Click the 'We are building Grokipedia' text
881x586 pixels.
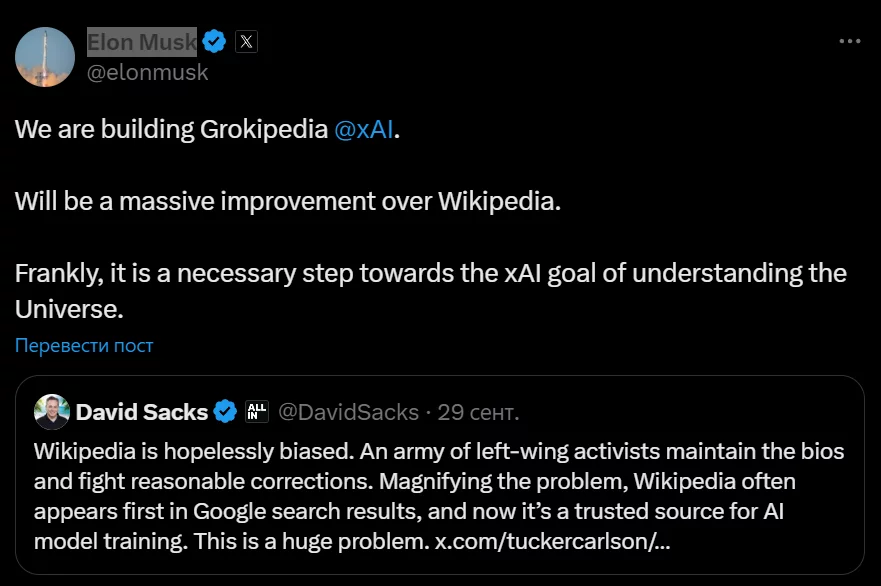click(x=171, y=130)
